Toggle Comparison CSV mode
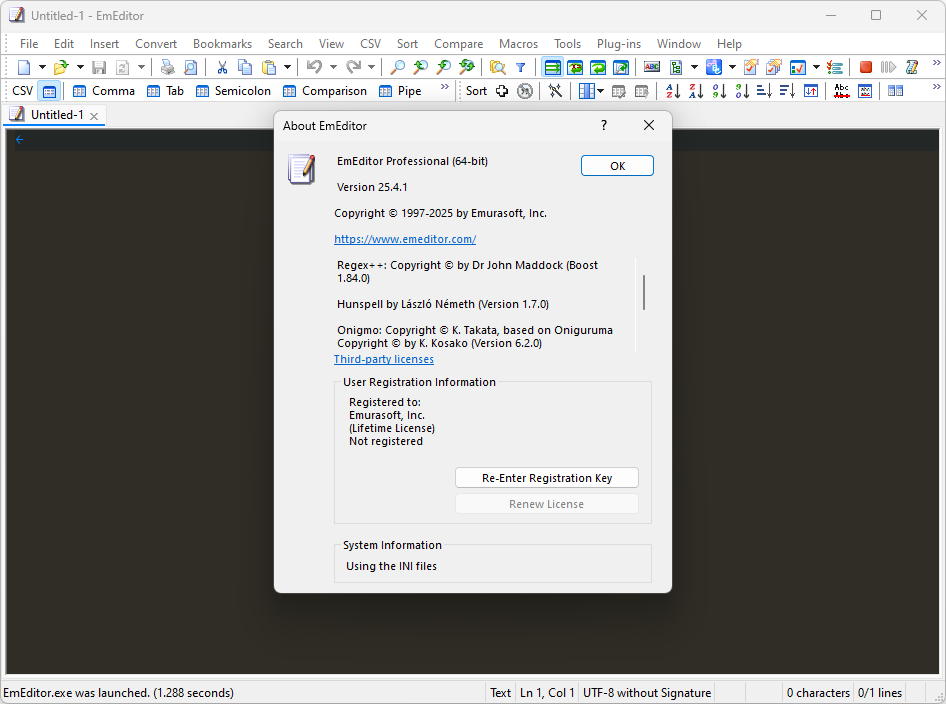This screenshot has height=704, width=946. pos(325,91)
